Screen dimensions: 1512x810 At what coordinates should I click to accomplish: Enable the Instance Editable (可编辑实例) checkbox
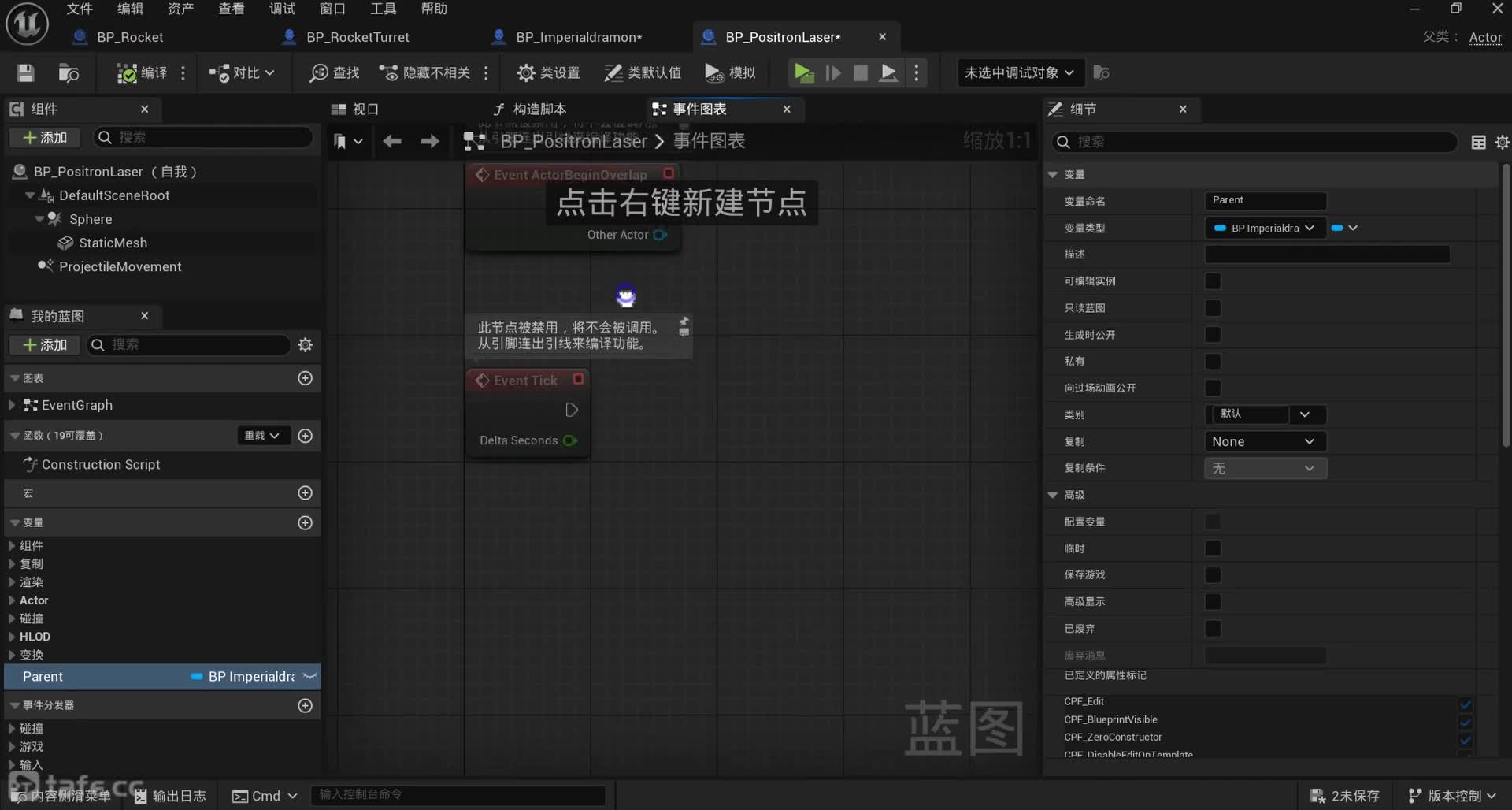1213,281
